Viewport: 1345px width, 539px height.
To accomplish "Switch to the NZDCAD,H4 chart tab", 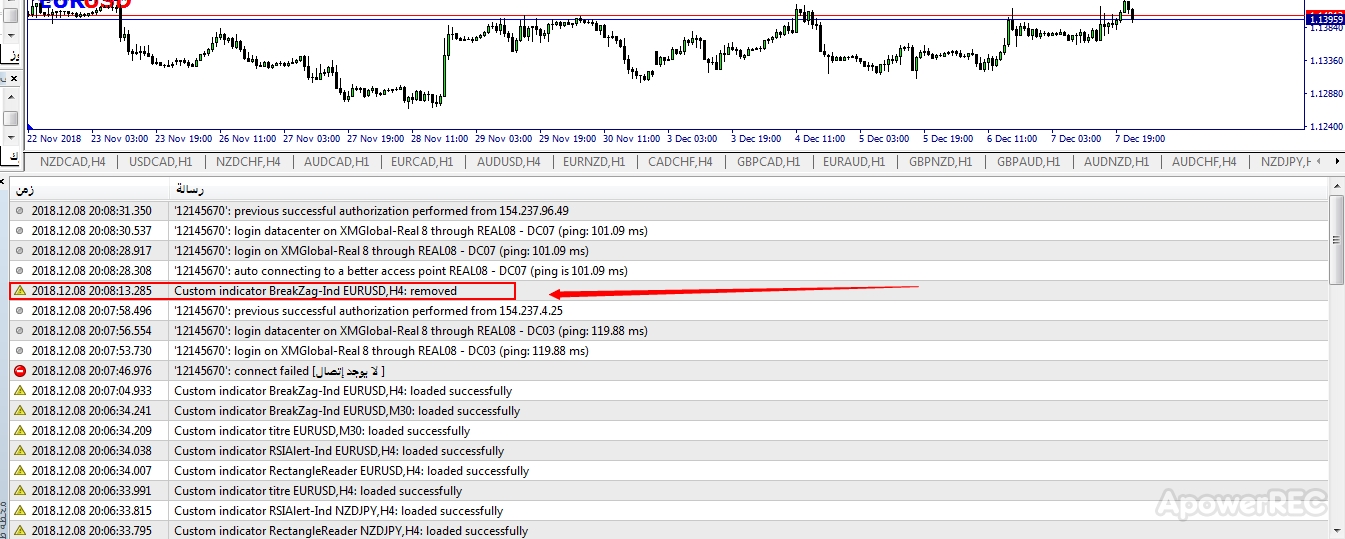I will pos(73,162).
